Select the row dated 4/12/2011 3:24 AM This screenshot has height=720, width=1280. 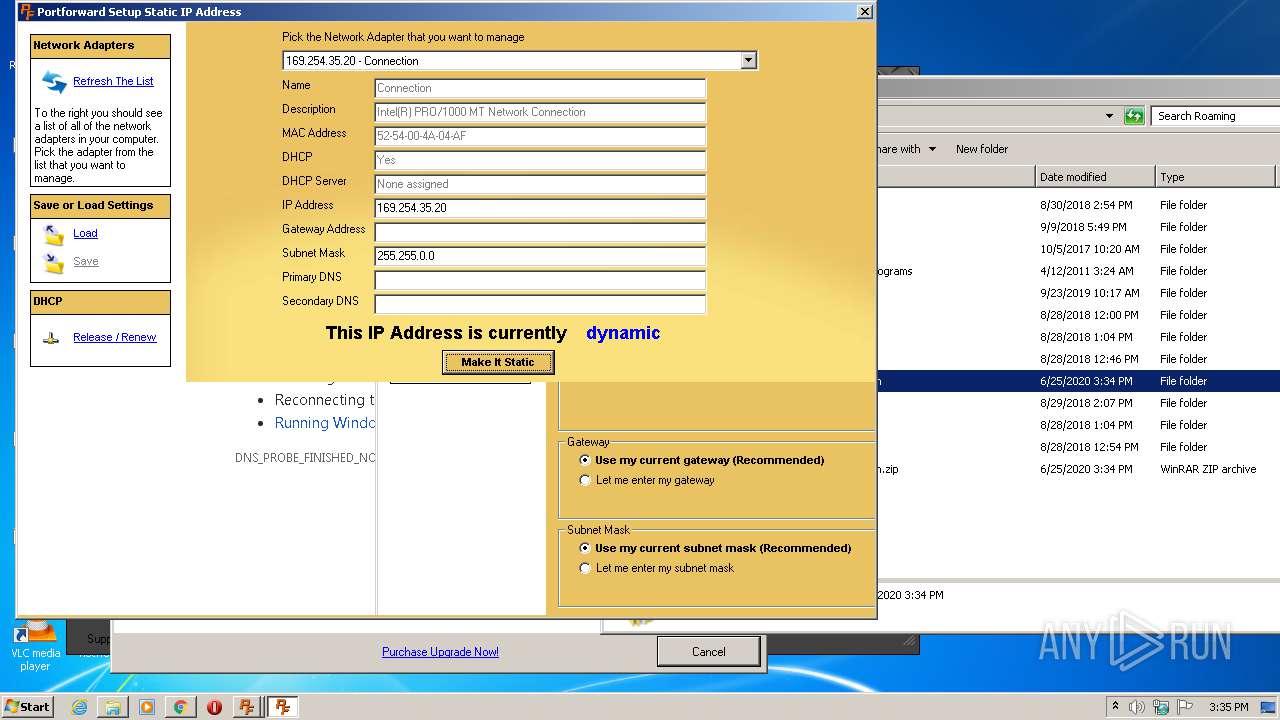coord(1078,271)
